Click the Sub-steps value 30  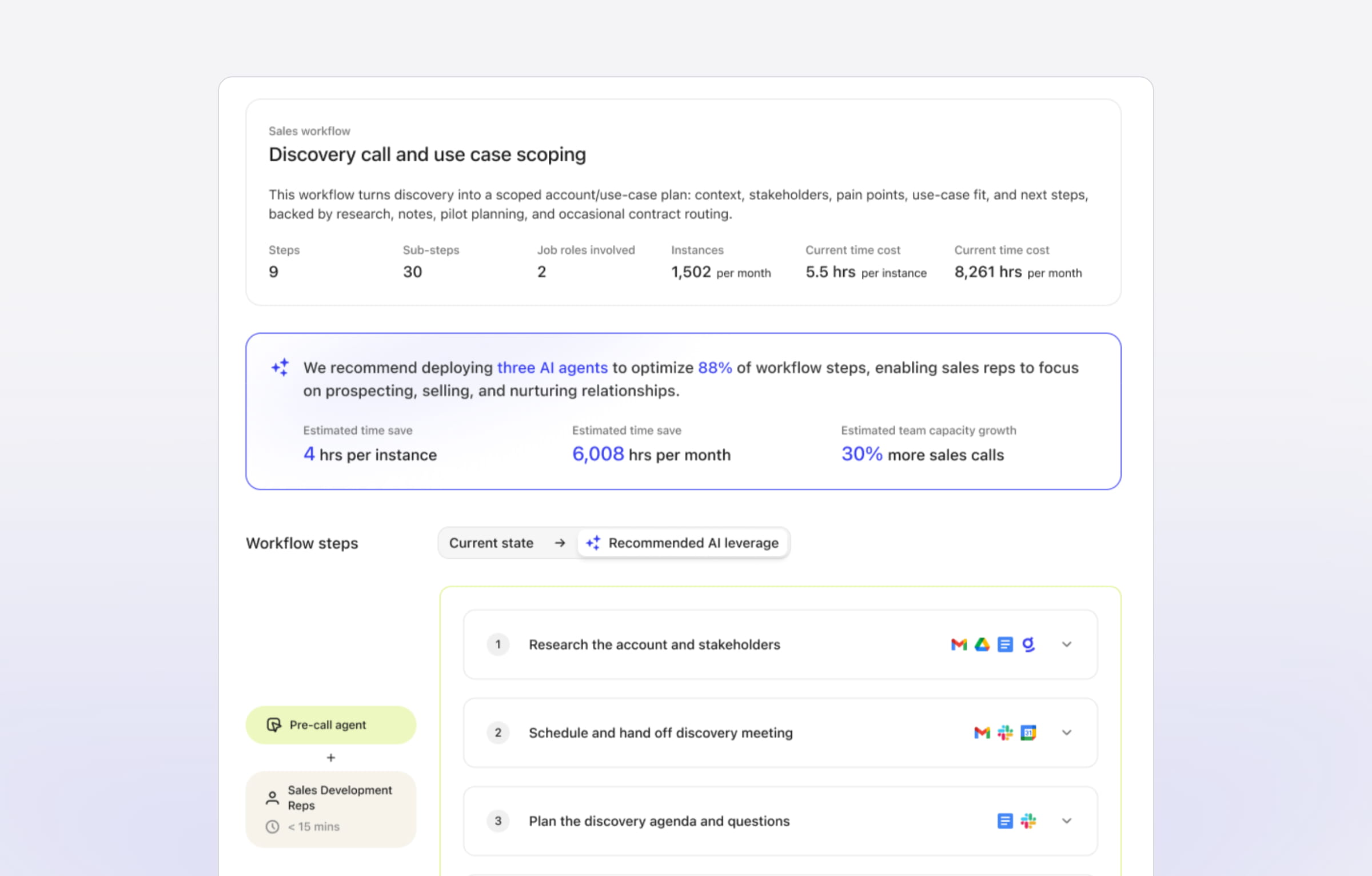(413, 272)
